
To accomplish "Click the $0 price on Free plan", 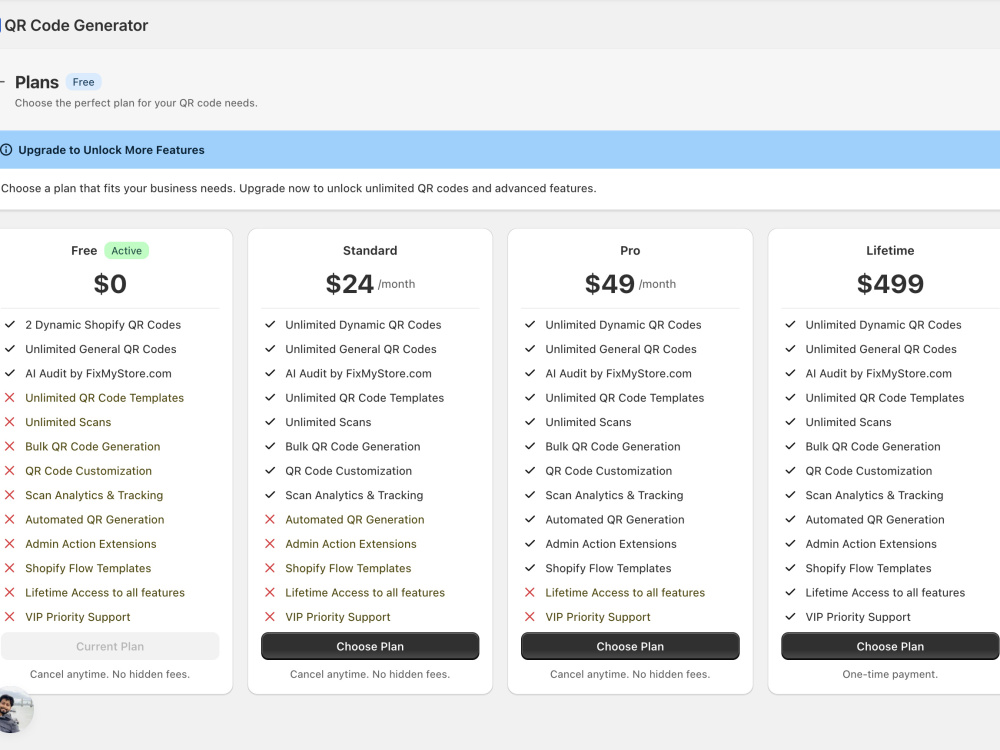I will (x=110, y=284).
